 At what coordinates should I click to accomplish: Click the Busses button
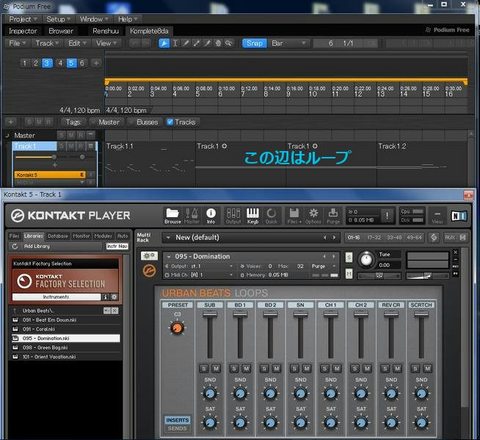tap(147, 122)
